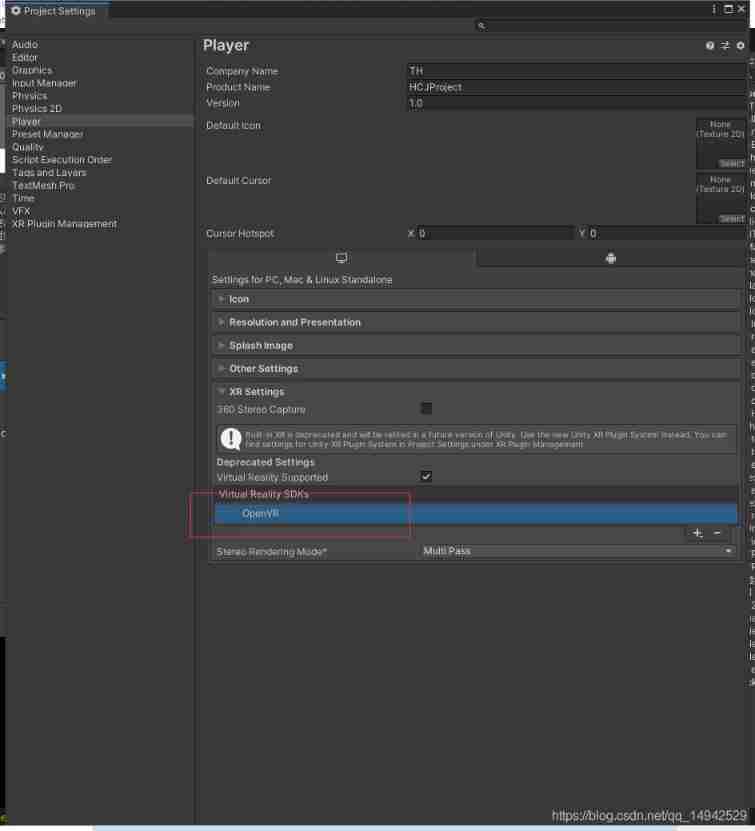755x831 pixels.
Task: Click the Cursor Hotspot X field
Action: [x=495, y=233]
